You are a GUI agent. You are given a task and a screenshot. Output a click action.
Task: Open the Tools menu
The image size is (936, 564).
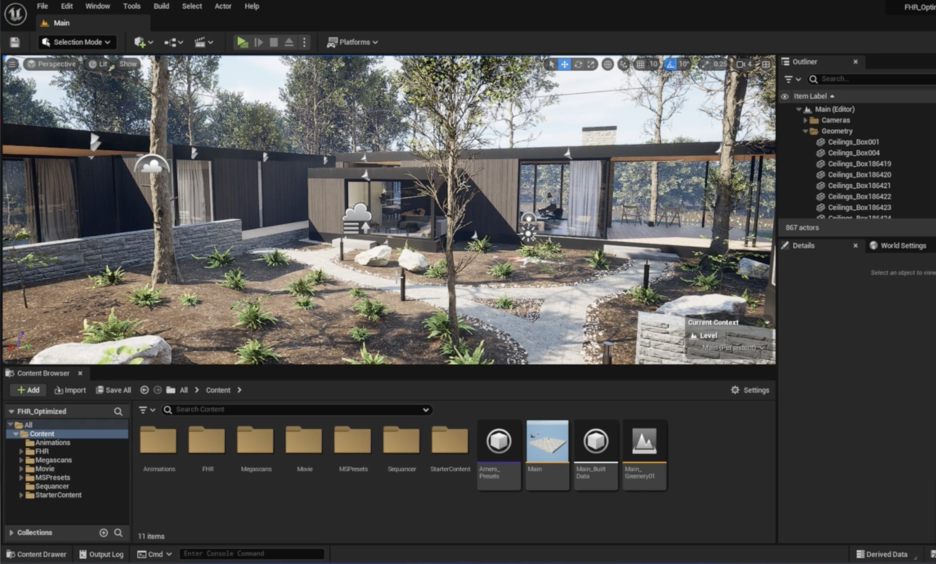(x=132, y=6)
